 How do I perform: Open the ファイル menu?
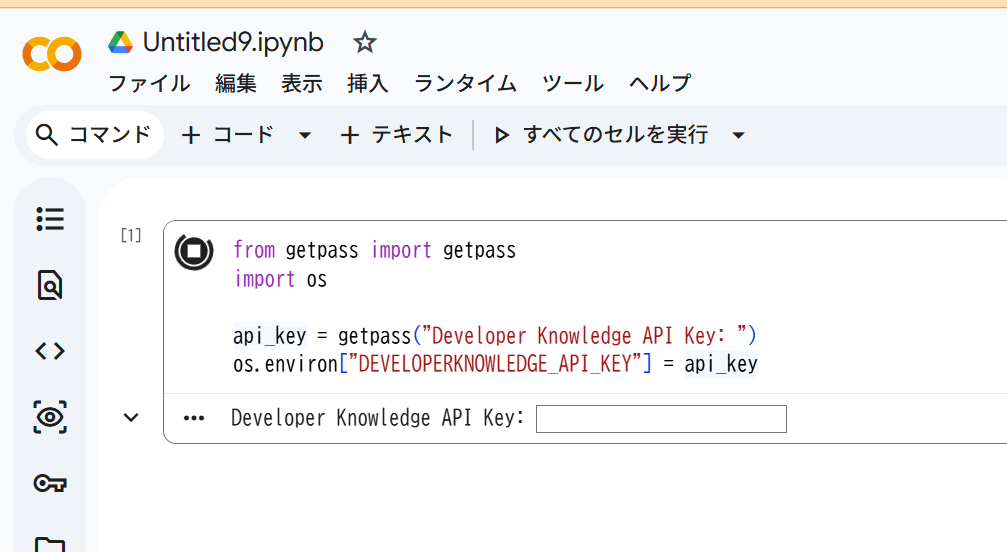pyautogui.click(x=149, y=83)
